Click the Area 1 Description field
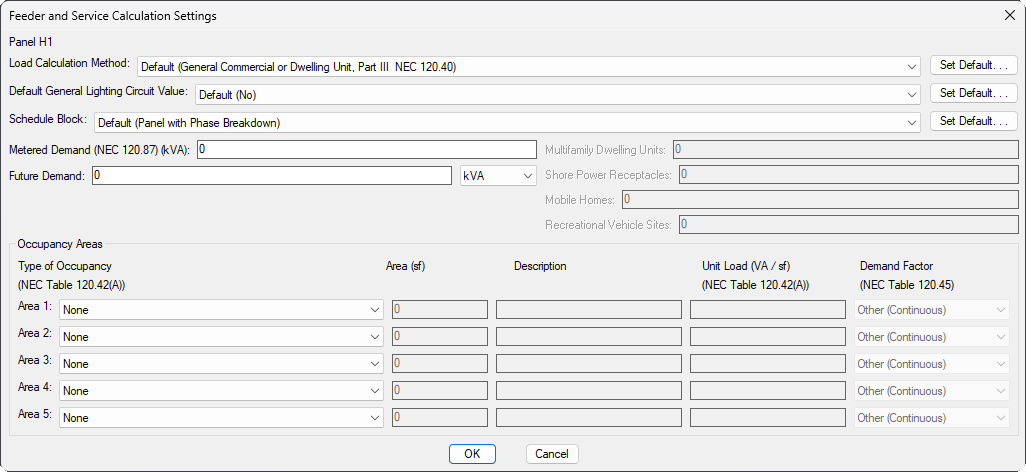This screenshot has height=472, width=1026. coord(588,310)
